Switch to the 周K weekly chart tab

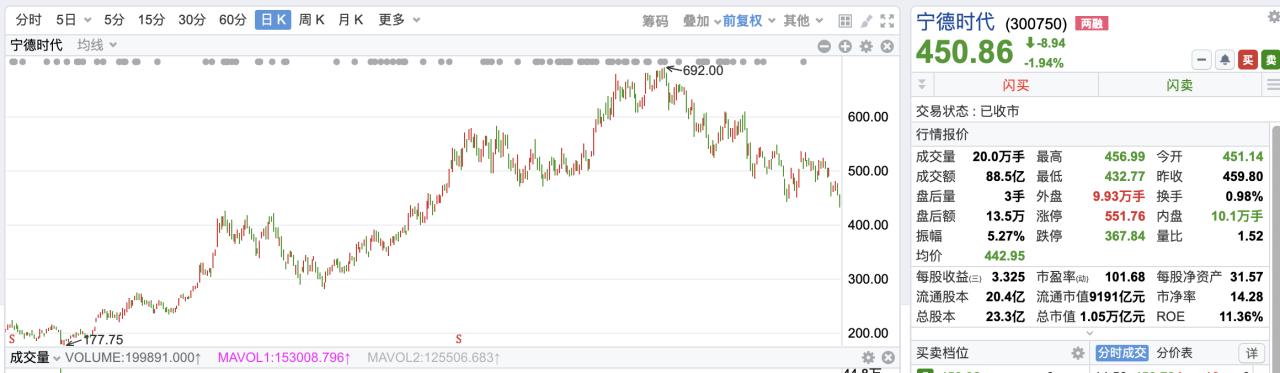click(312, 19)
